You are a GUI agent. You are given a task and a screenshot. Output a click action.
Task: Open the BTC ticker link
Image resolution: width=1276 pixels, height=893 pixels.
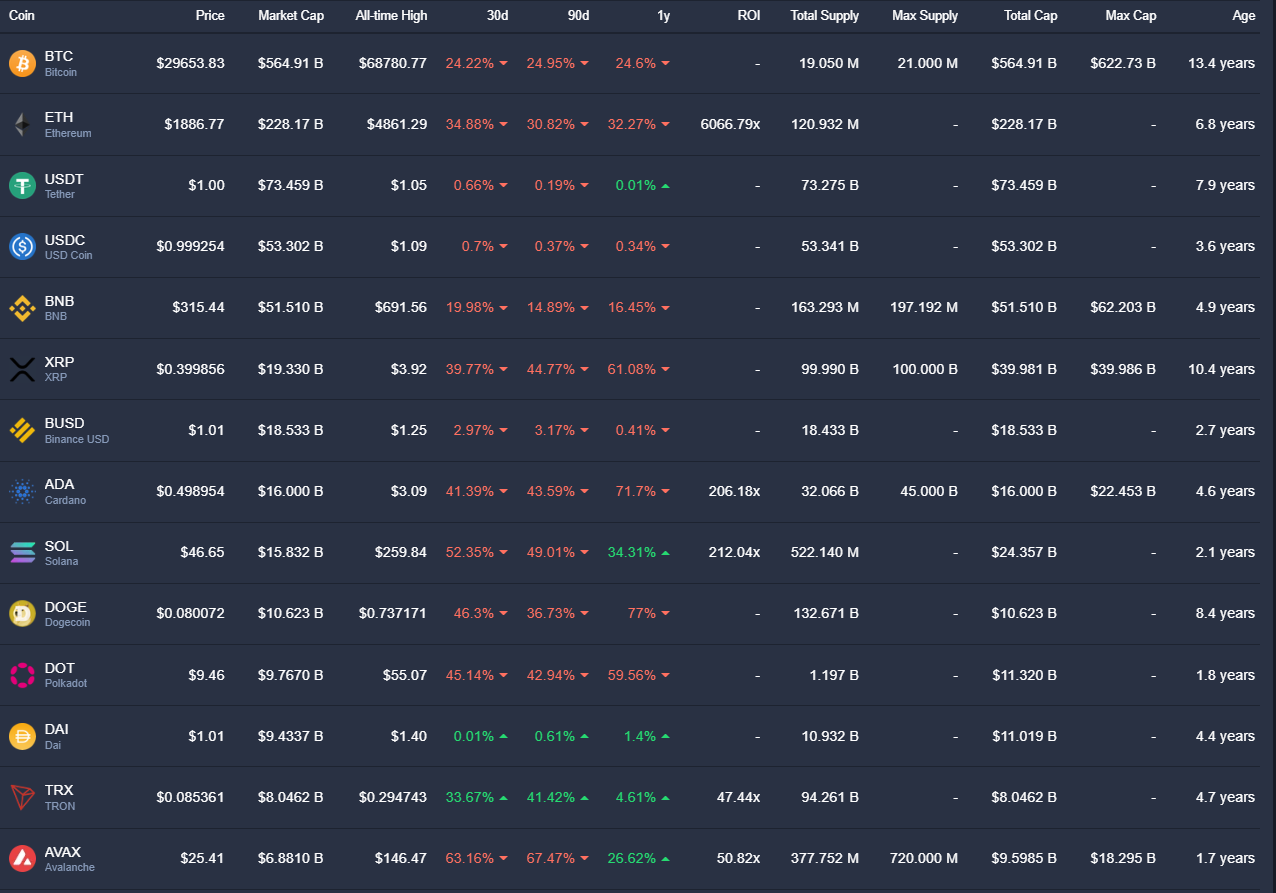point(59,56)
